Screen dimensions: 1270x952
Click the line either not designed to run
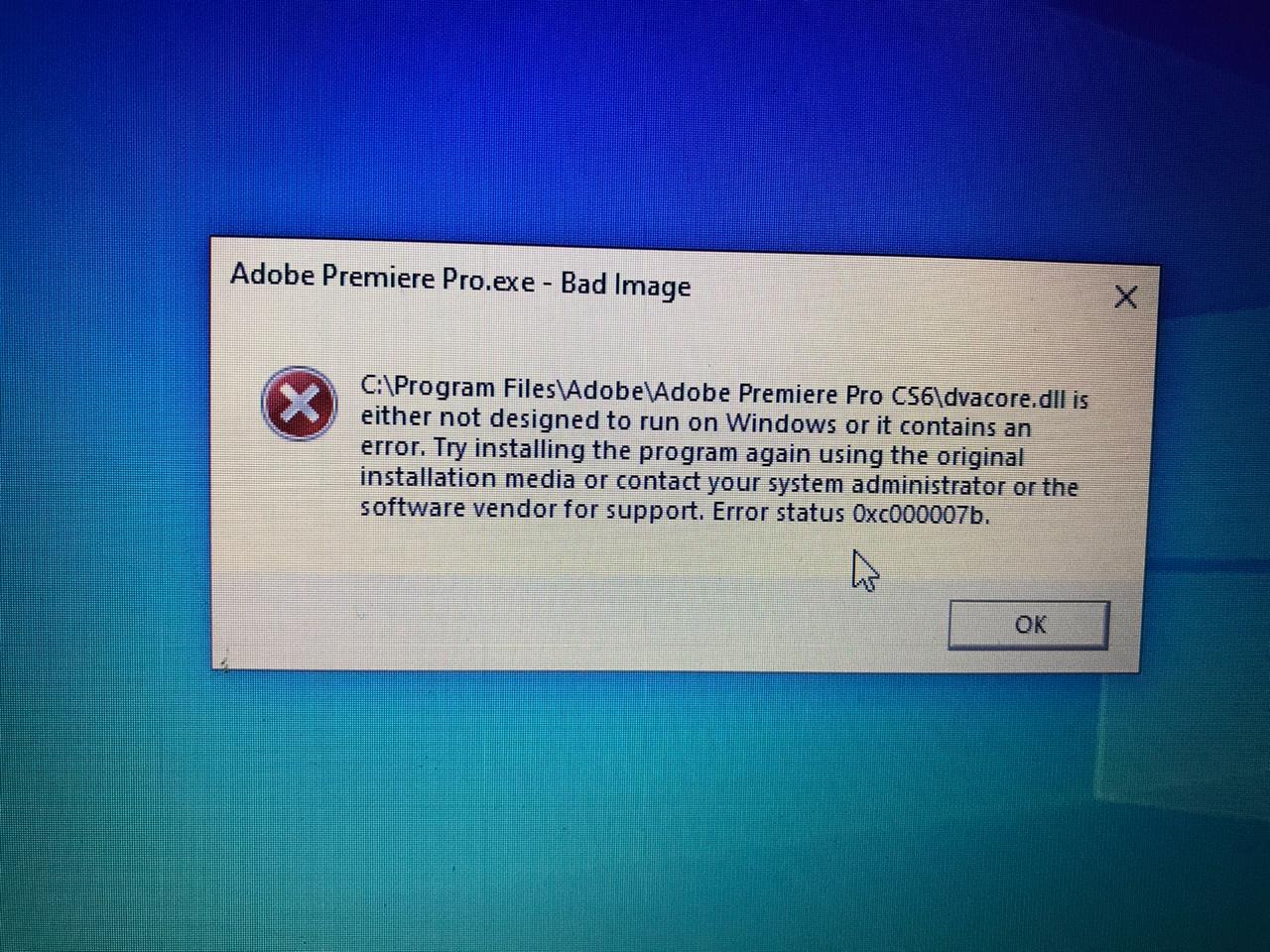point(696,422)
